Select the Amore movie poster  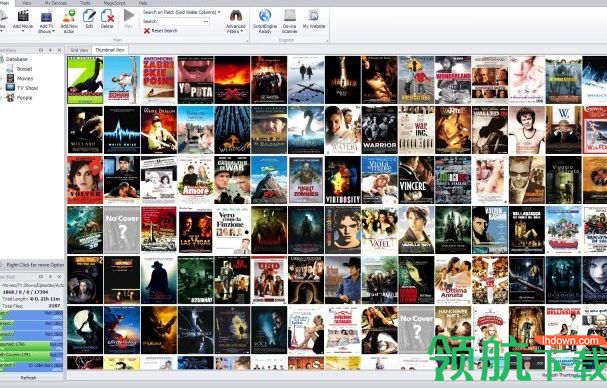[x=195, y=180]
